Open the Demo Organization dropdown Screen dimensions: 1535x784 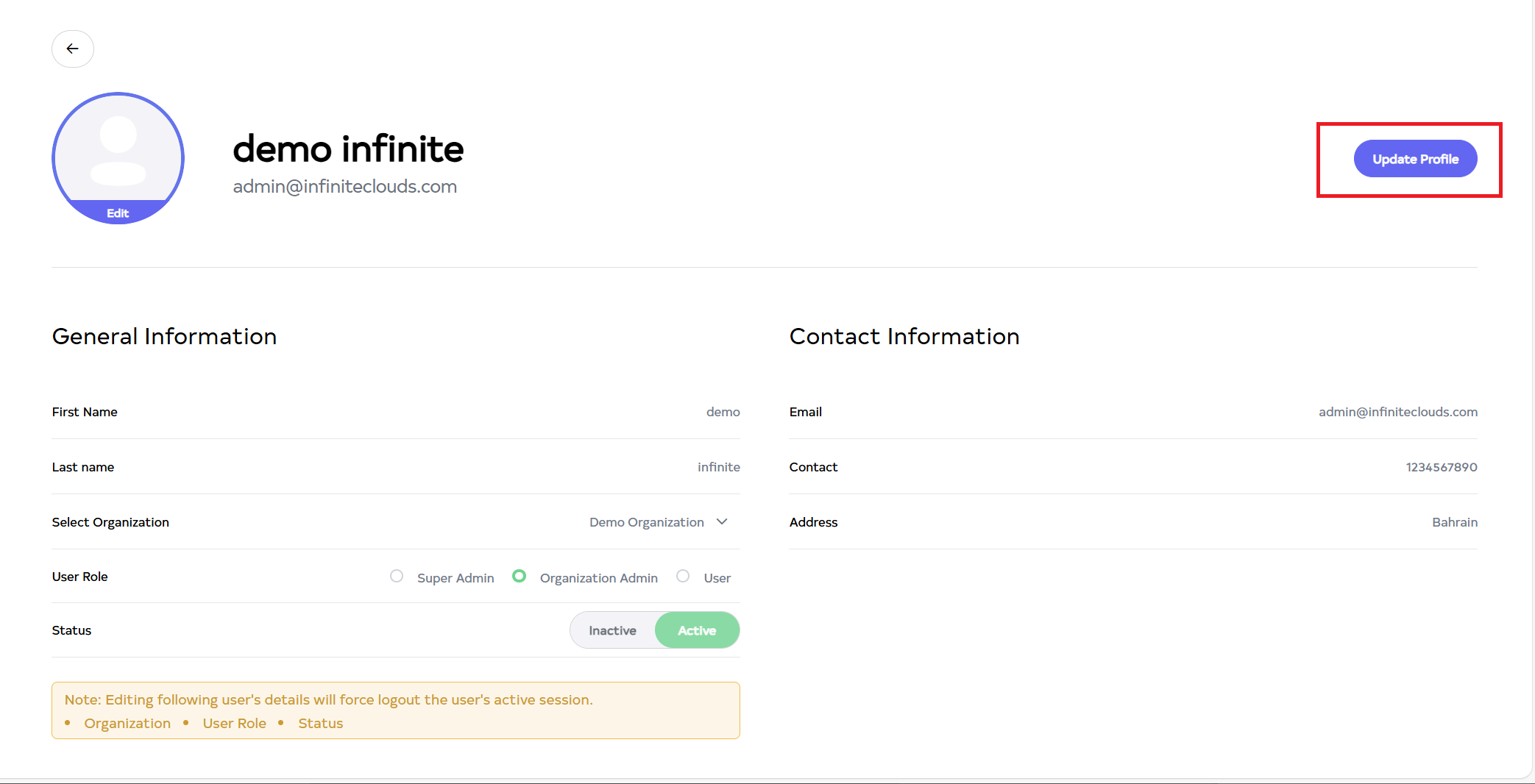[647, 522]
